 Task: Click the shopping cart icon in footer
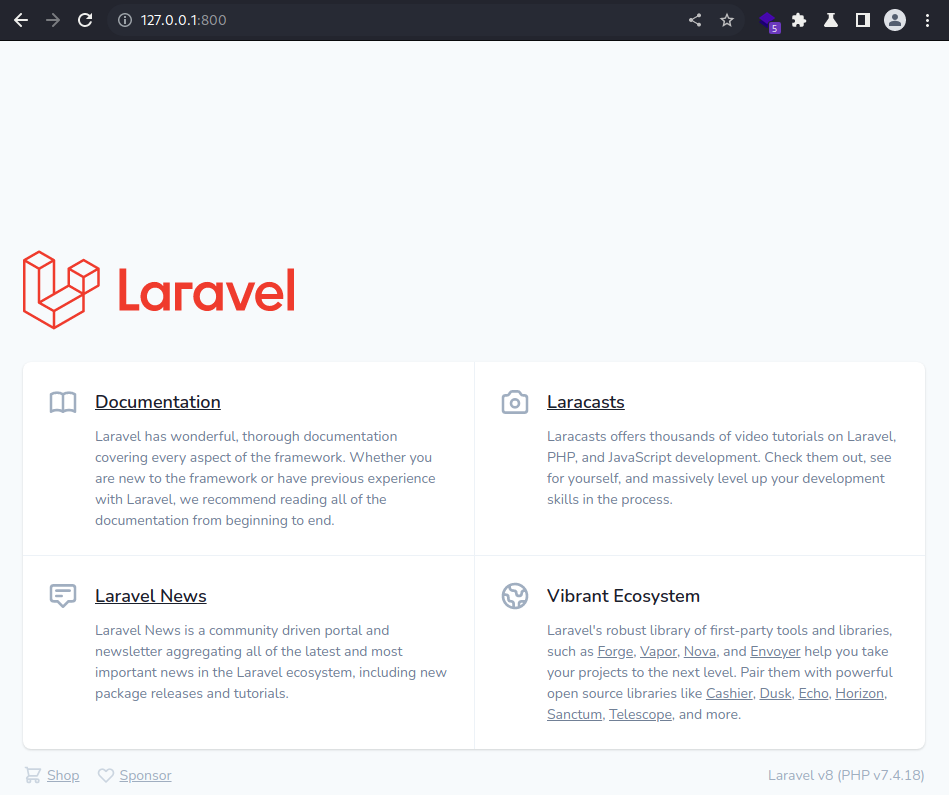[x=33, y=775]
